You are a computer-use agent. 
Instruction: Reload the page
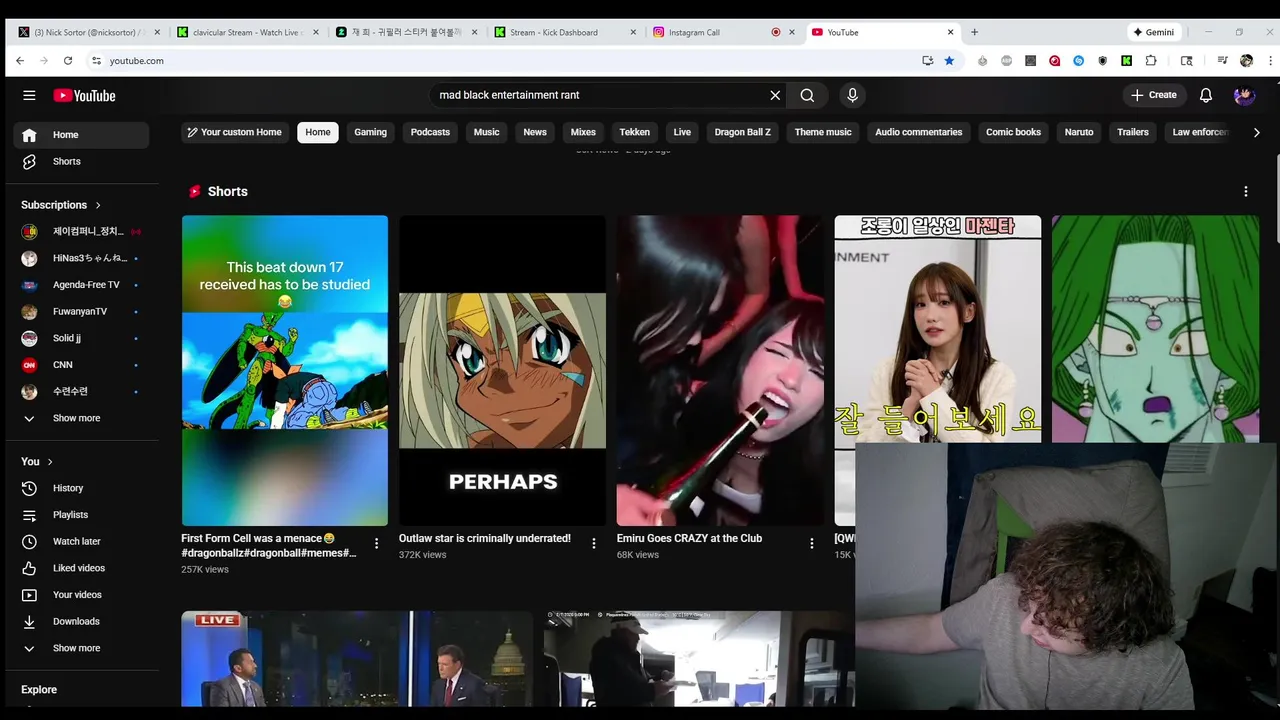[68, 61]
